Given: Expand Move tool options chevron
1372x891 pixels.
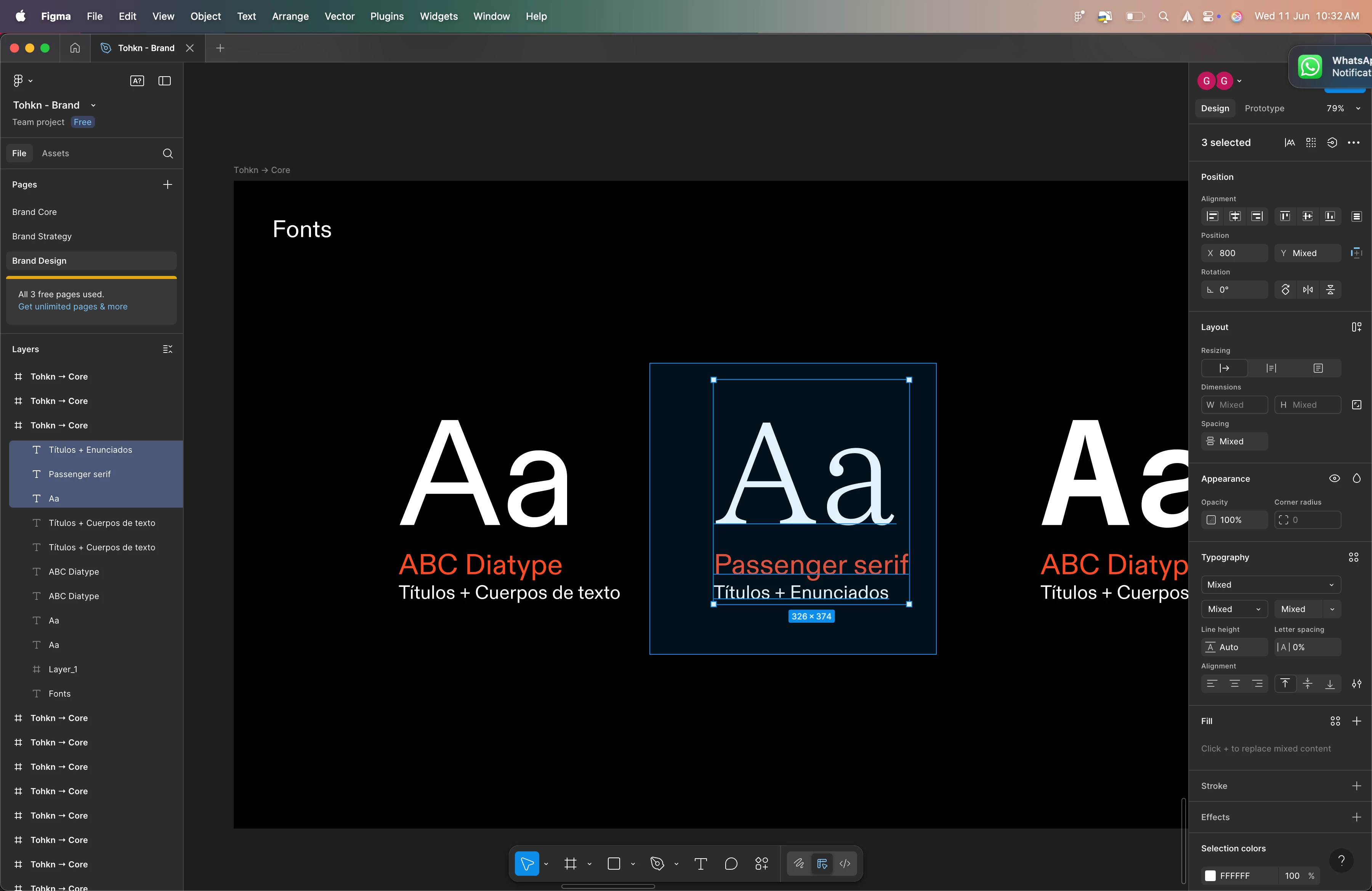Looking at the screenshot, I should pyautogui.click(x=546, y=864).
